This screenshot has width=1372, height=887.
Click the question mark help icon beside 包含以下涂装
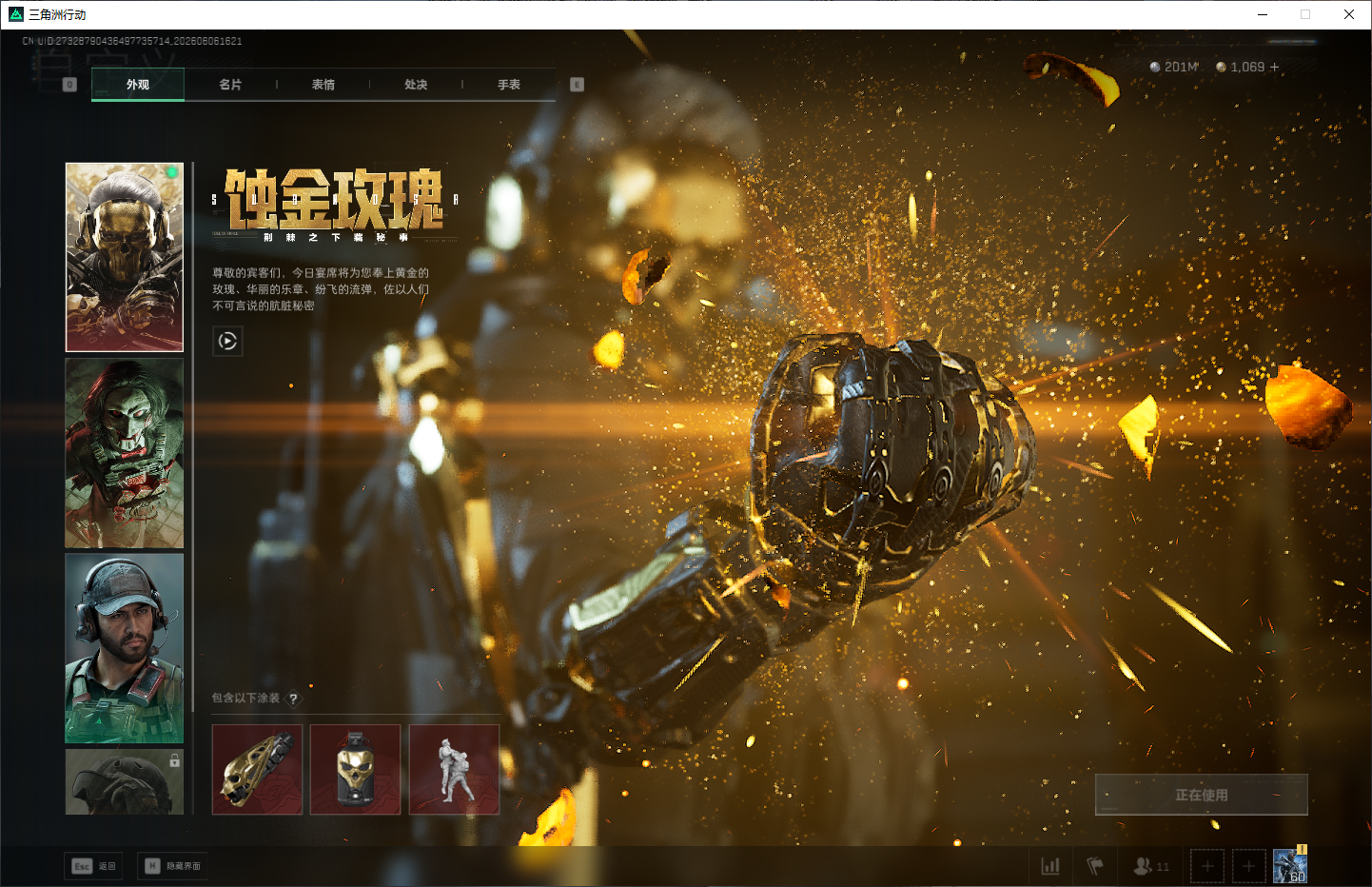pyautogui.click(x=293, y=699)
